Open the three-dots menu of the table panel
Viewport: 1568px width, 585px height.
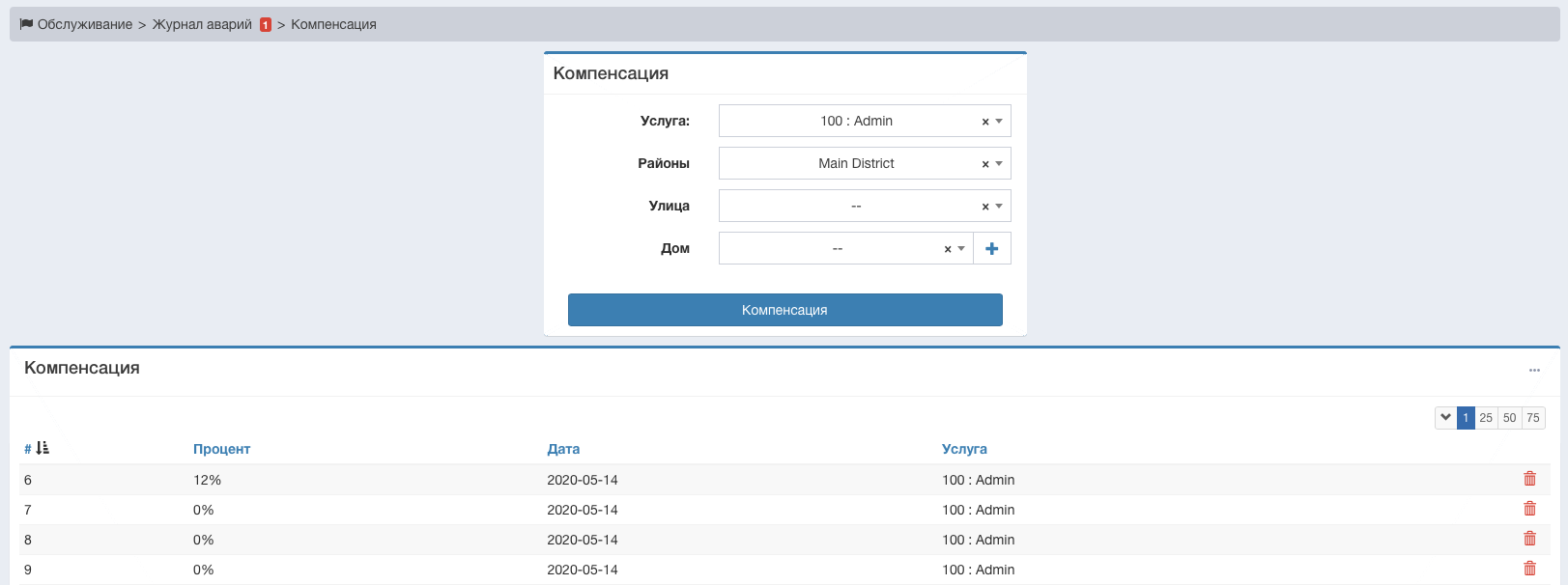(x=1534, y=370)
